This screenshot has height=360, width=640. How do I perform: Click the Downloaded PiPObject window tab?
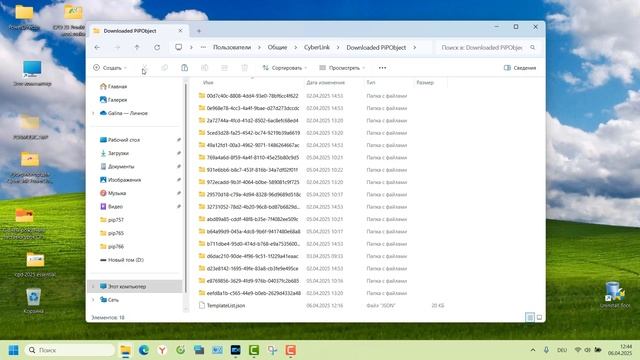click(x=138, y=31)
